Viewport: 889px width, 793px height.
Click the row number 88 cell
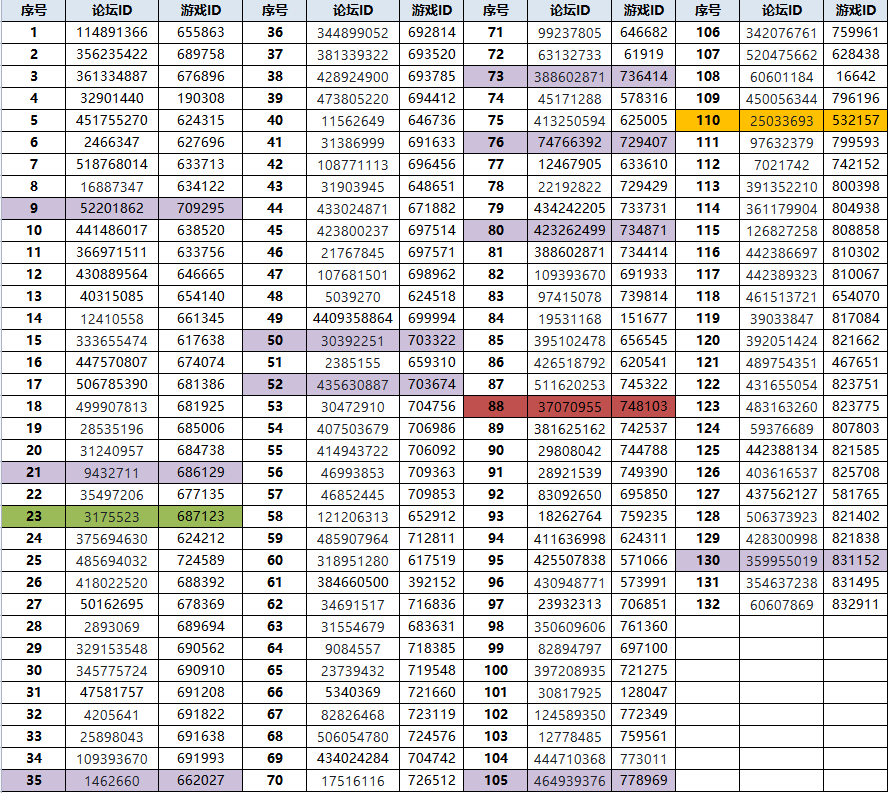[x=495, y=406]
